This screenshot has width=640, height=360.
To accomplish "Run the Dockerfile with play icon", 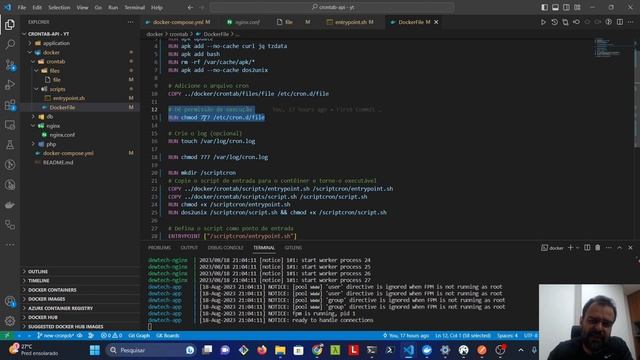I will coord(543,22).
